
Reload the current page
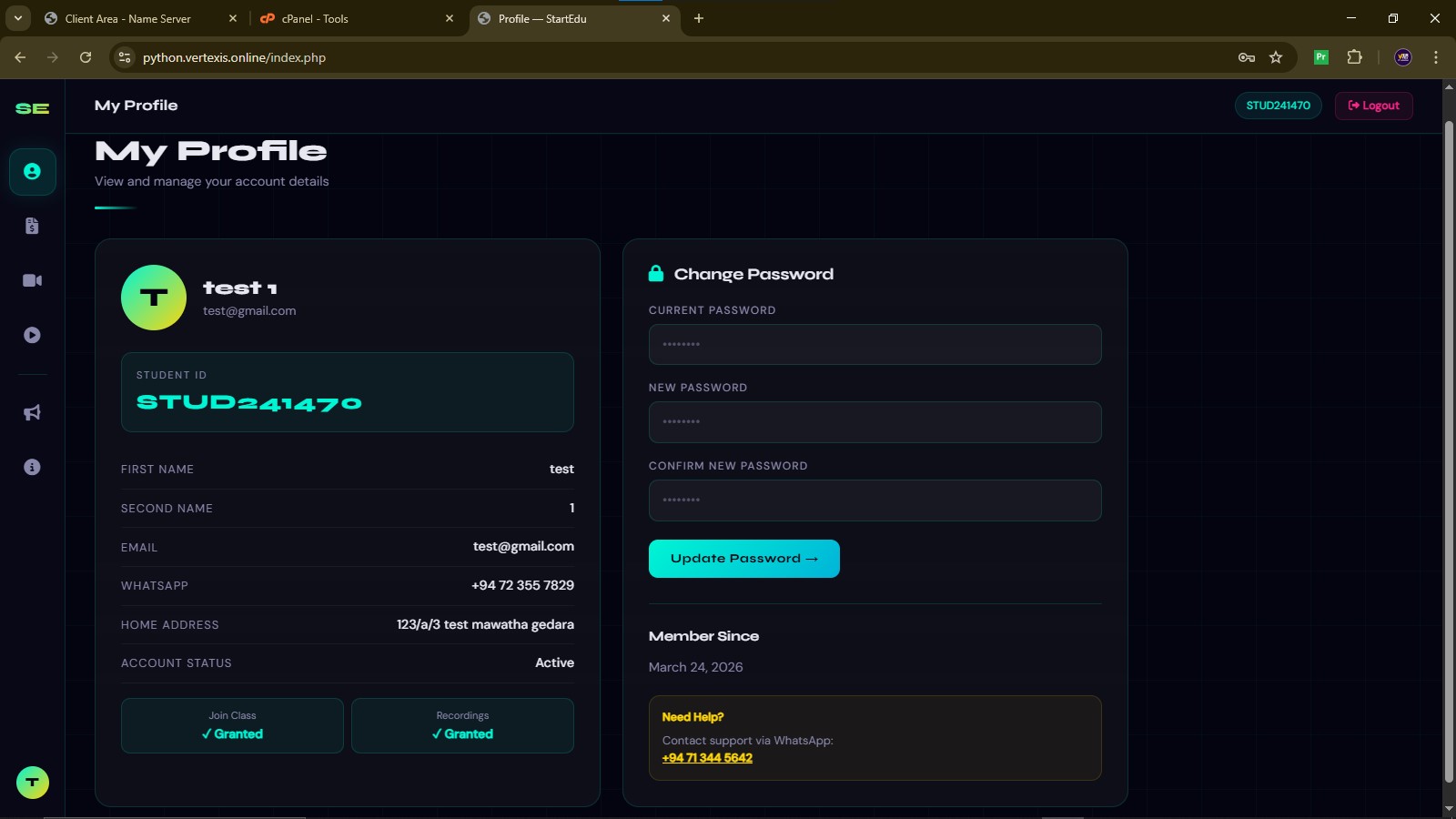click(x=86, y=56)
